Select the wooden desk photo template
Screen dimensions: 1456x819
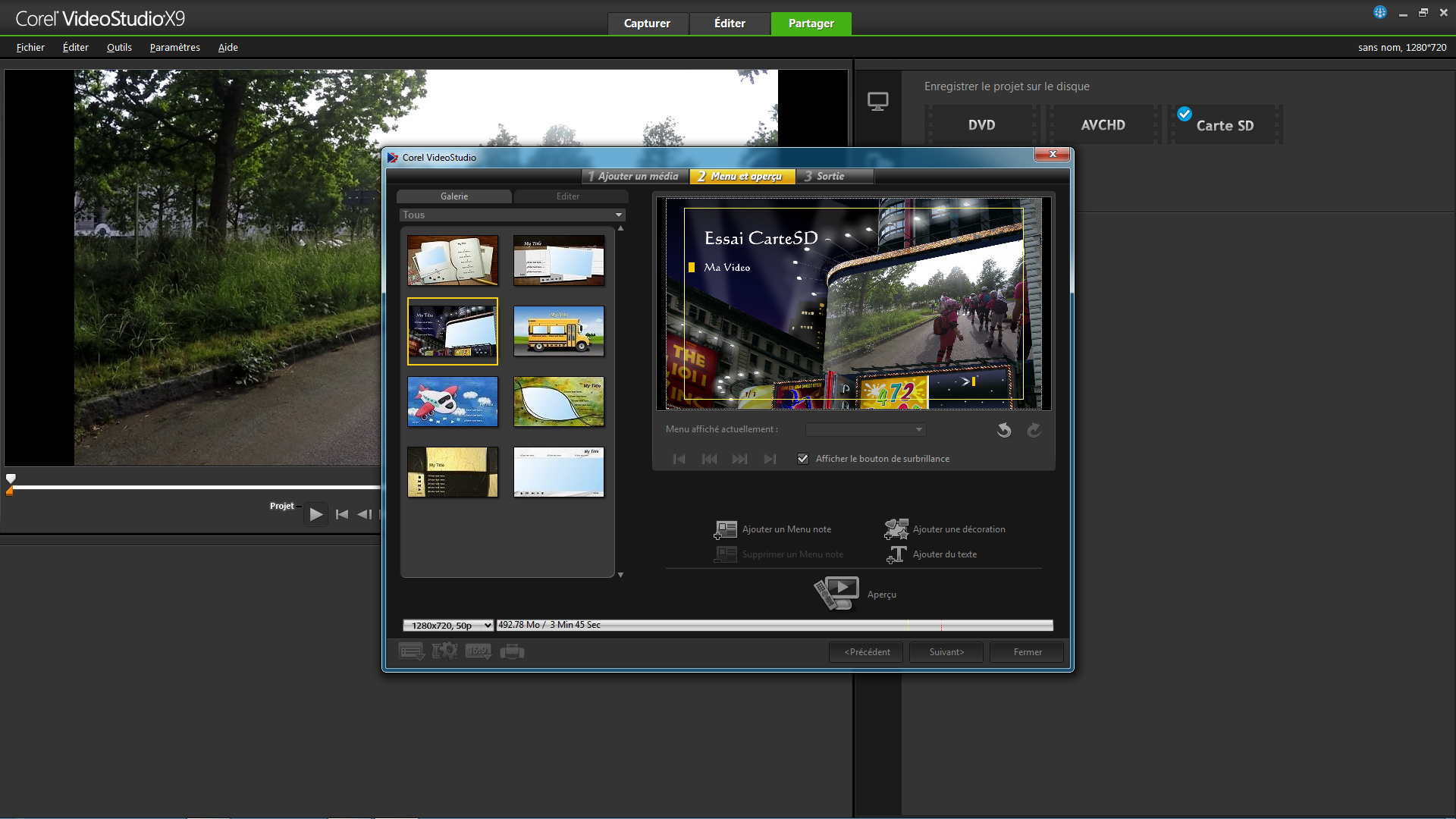[559, 260]
